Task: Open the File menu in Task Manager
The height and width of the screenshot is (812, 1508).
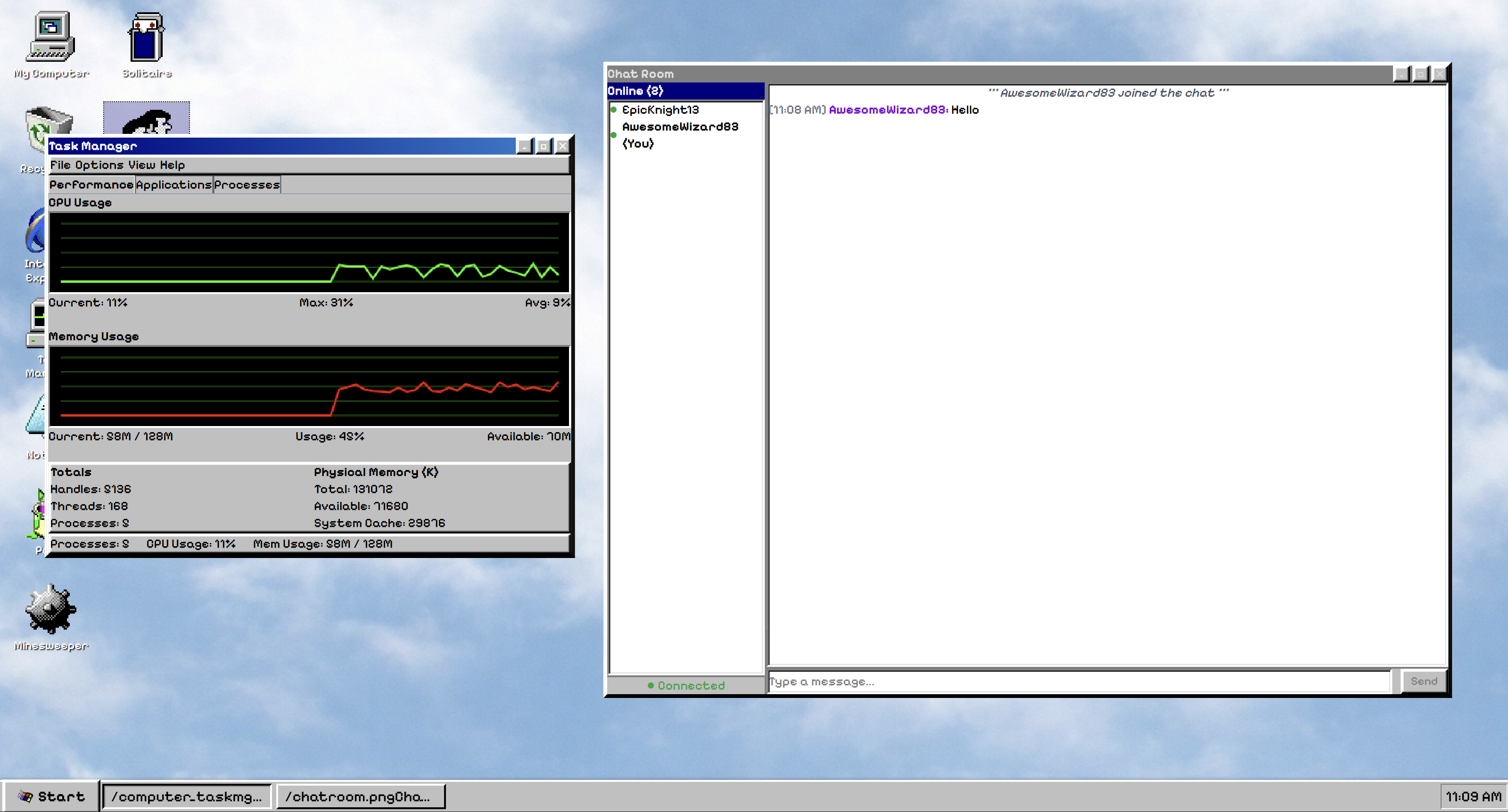Action: [x=60, y=165]
